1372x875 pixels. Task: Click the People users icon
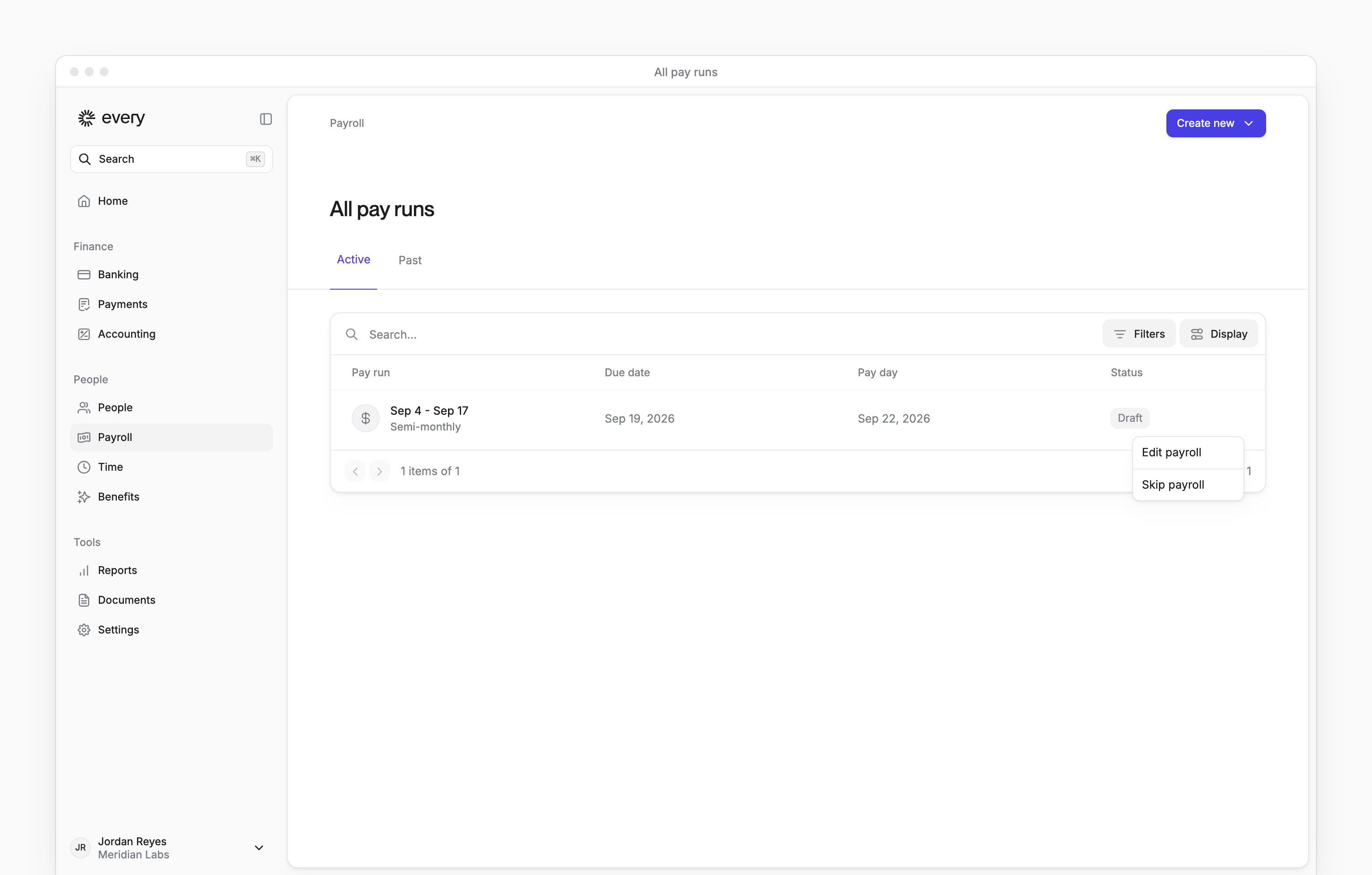tap(84, 407)
